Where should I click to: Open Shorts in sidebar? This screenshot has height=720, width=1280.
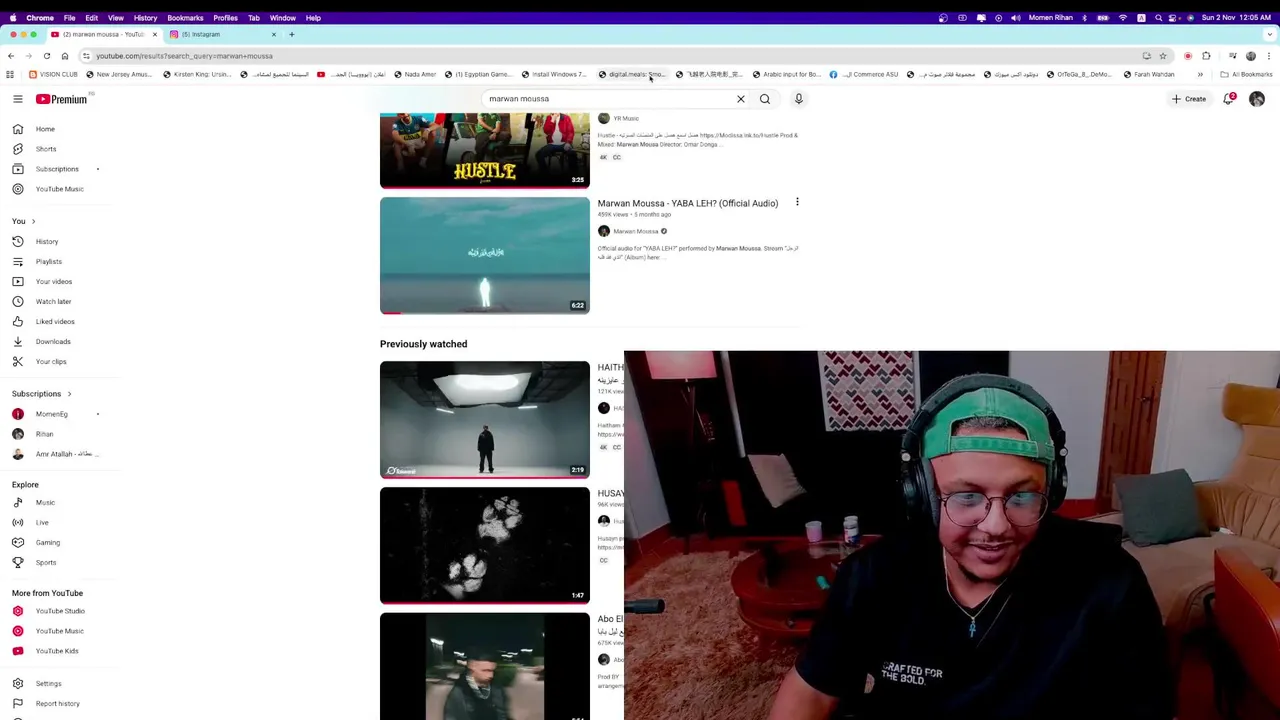(46, 149)
